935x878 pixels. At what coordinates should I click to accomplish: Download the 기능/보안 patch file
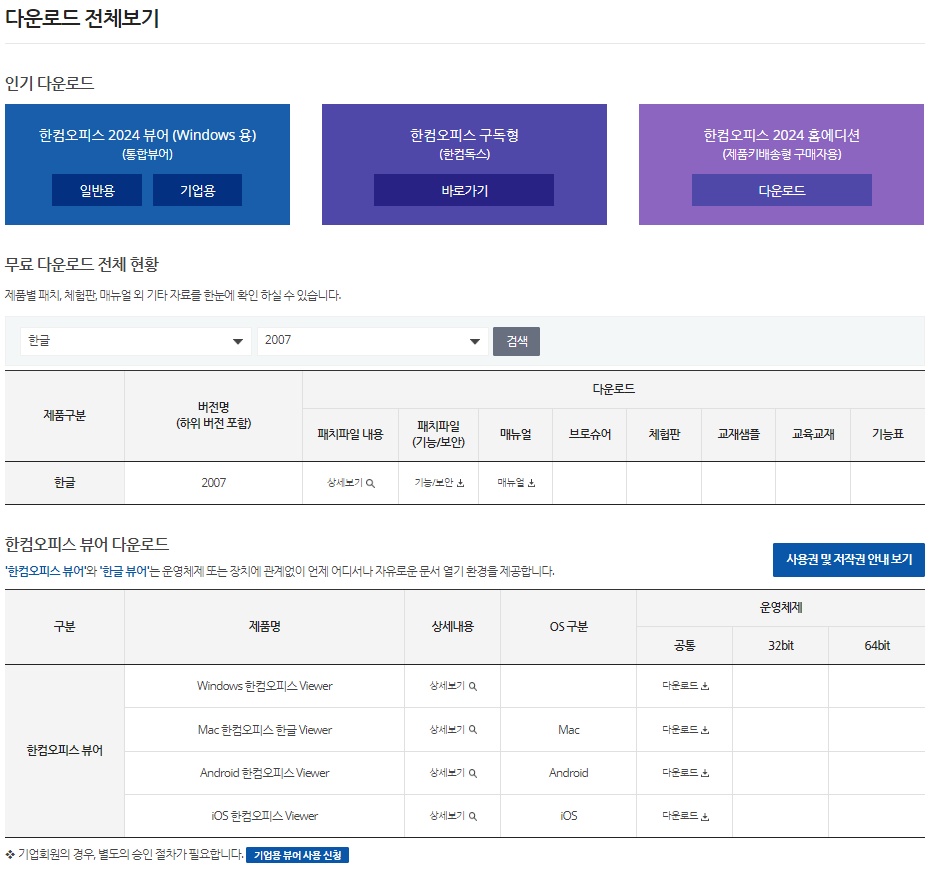(439, 483)
